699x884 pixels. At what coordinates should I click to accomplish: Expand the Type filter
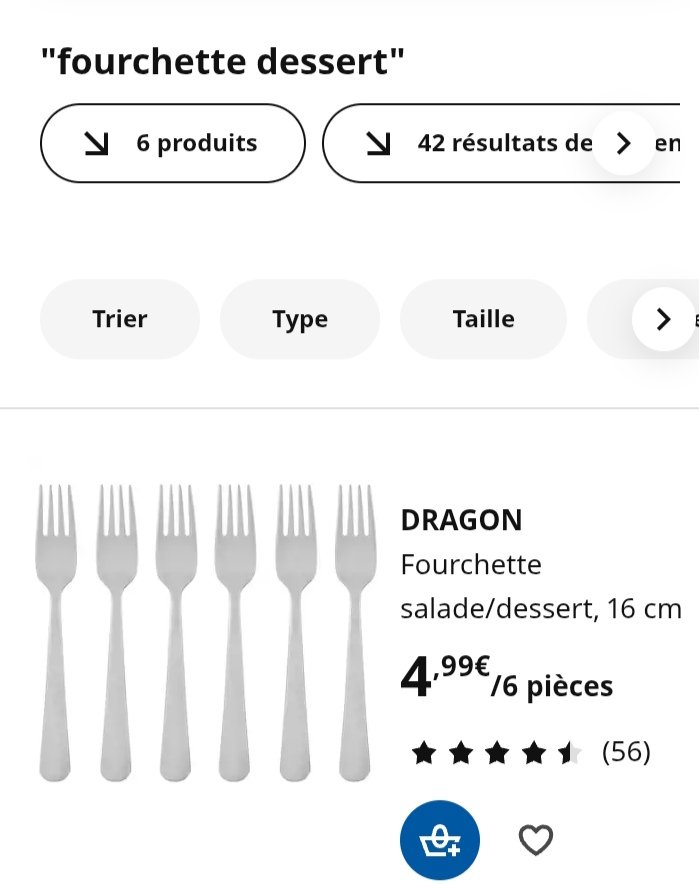click(x=300, y=319)
